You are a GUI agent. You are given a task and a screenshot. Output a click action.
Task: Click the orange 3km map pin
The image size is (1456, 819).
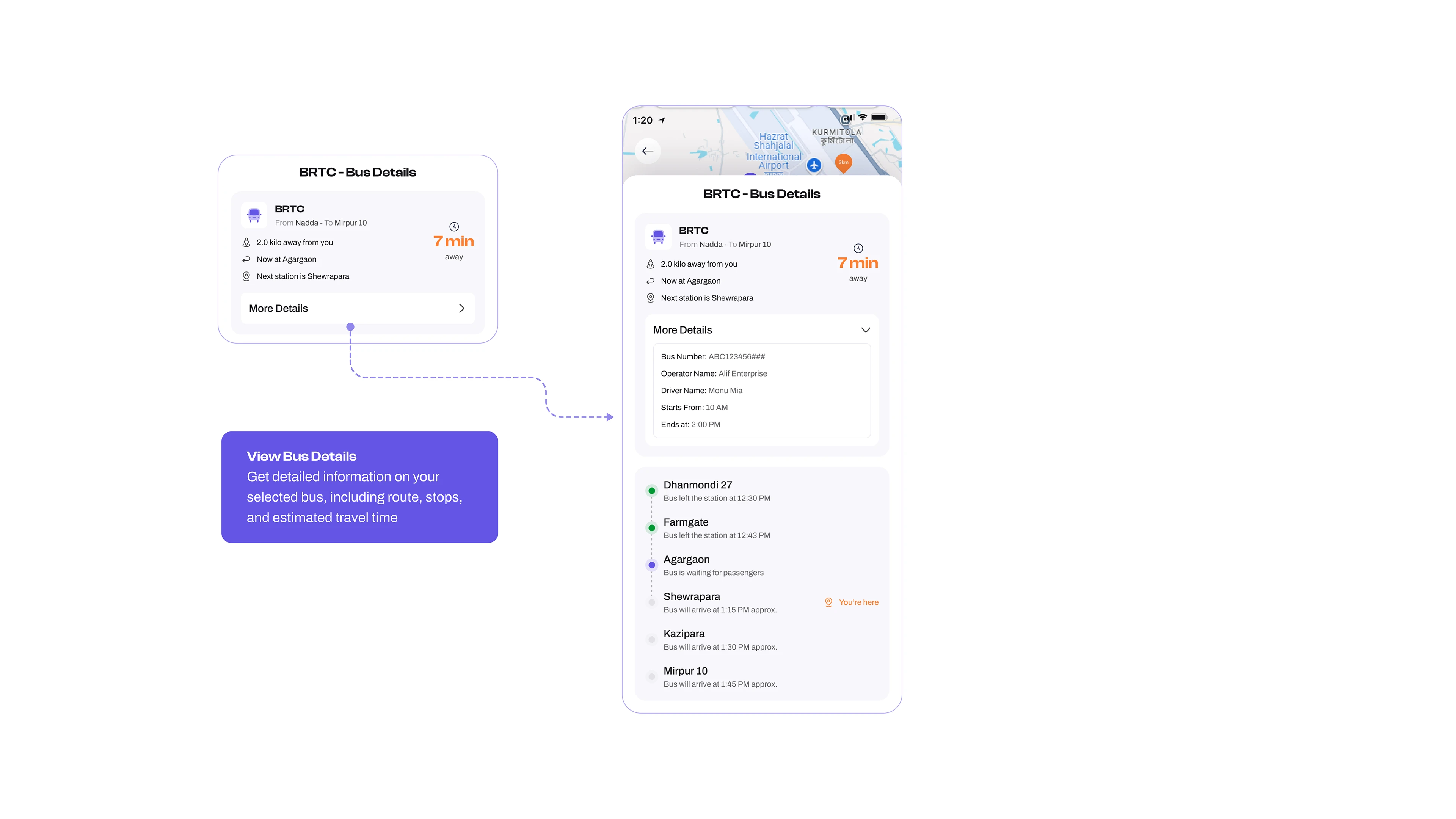click(843, 163)
